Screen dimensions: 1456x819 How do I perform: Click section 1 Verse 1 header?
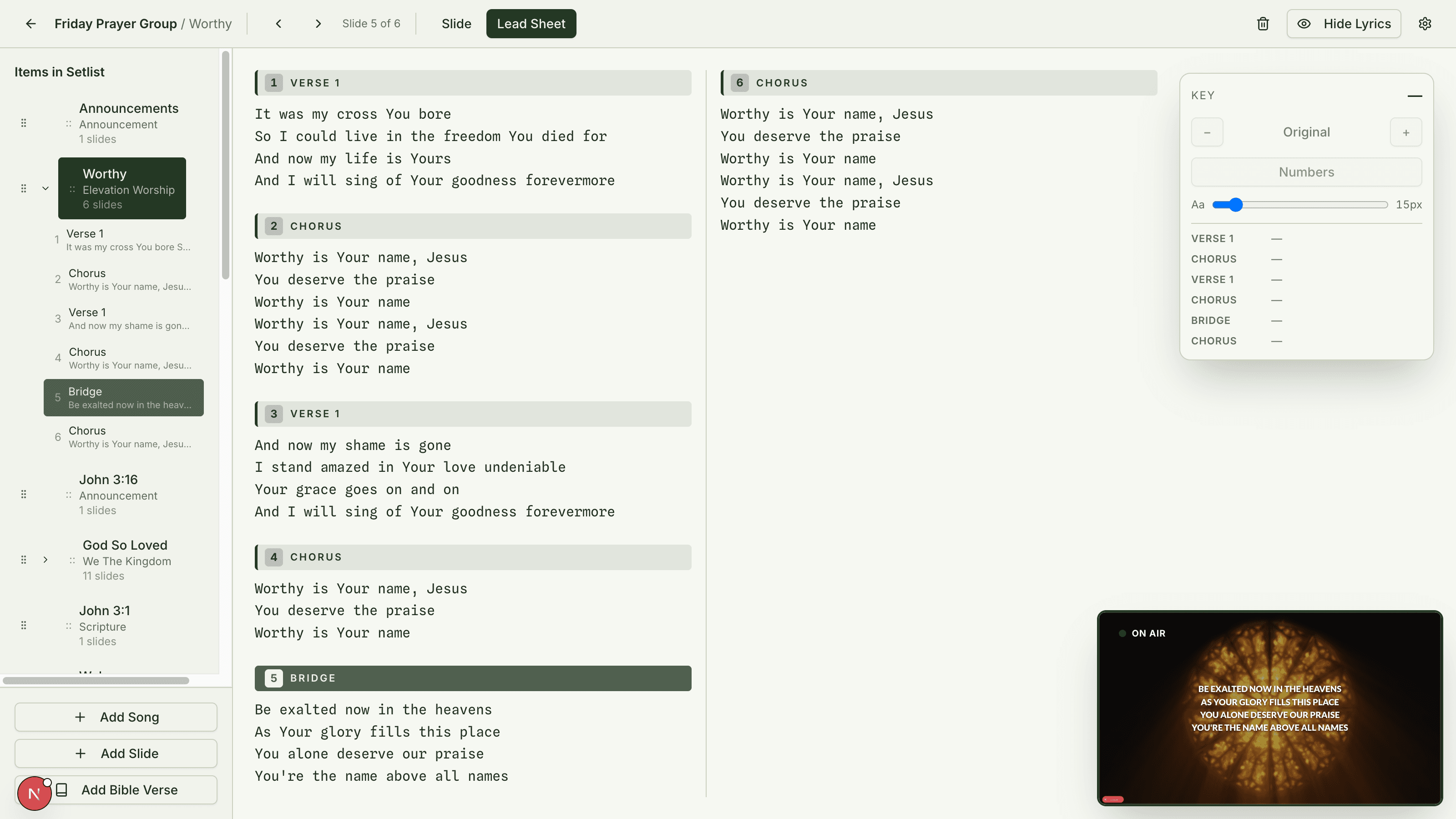[473, 83]
